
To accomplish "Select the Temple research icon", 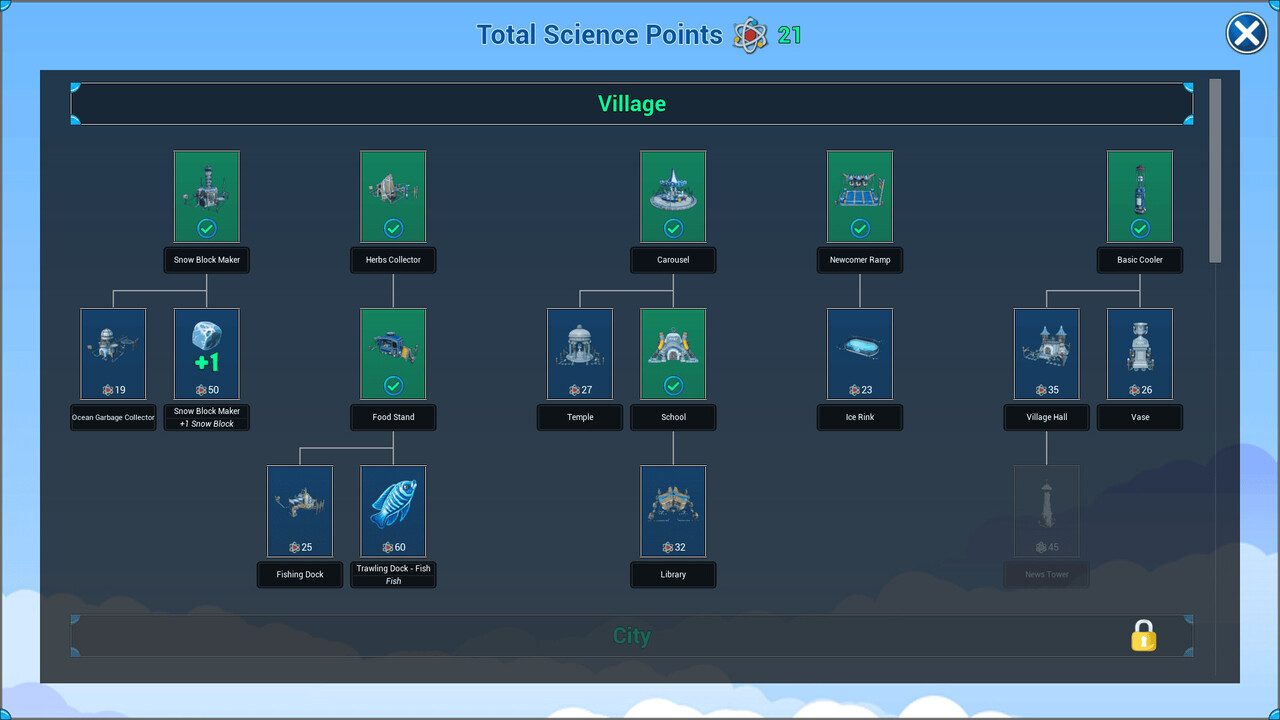I will click(580, 353).
